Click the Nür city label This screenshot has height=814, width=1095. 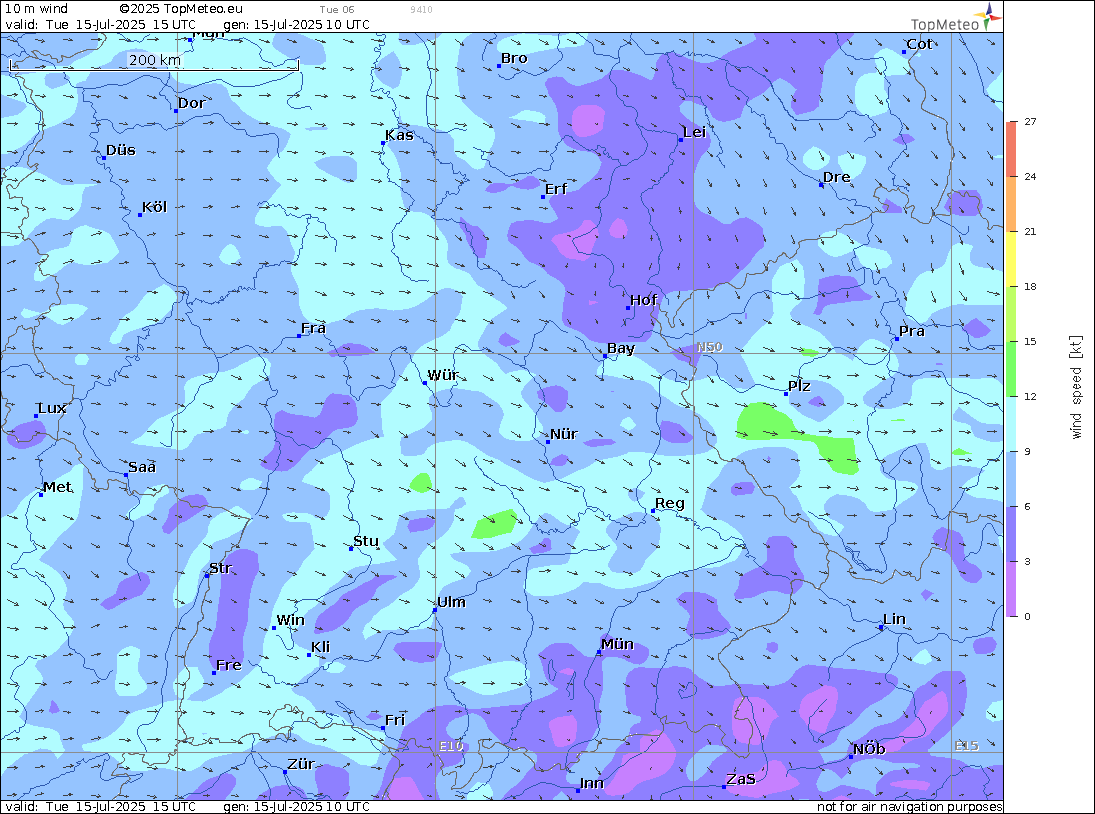pos(564,434)
